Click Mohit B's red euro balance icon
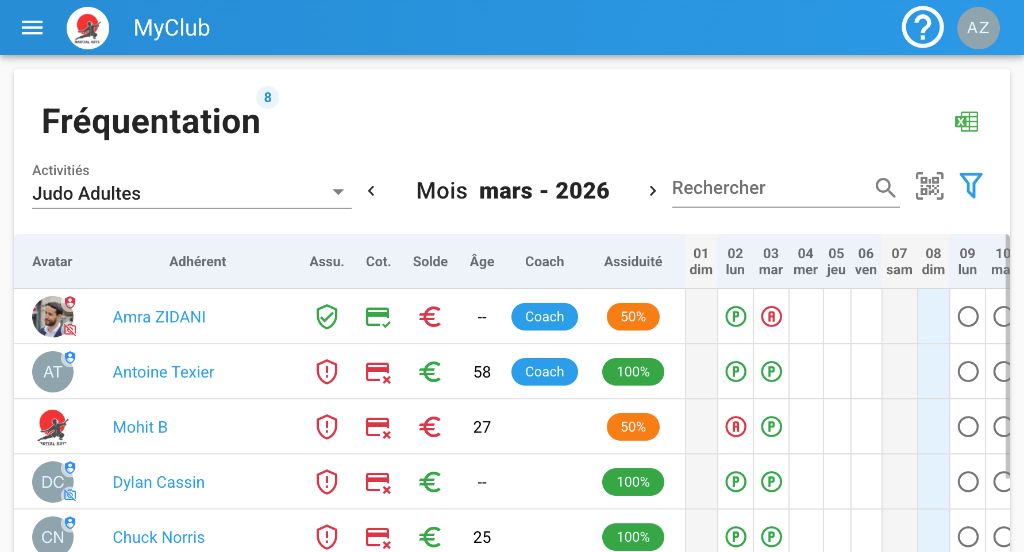This screenshot has height=552, width=1024. pyautogui.click(x=430, y=427)
